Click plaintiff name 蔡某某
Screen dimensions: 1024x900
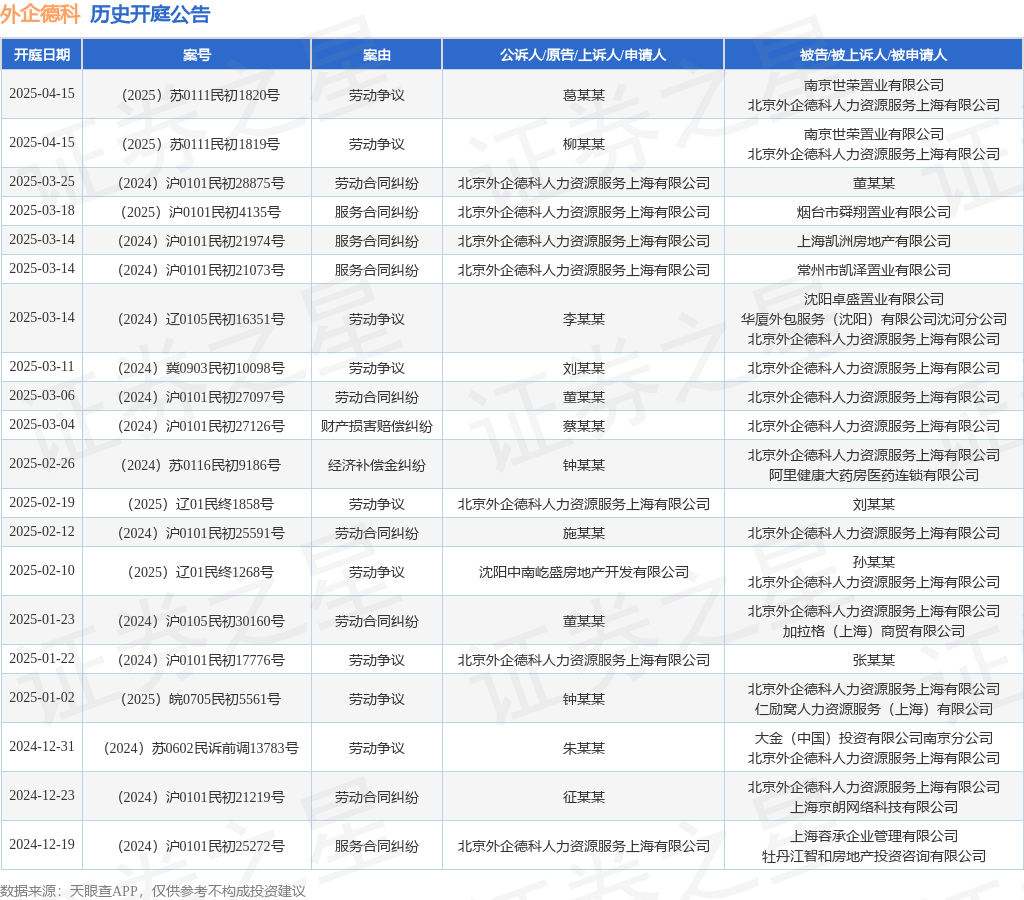583,426
